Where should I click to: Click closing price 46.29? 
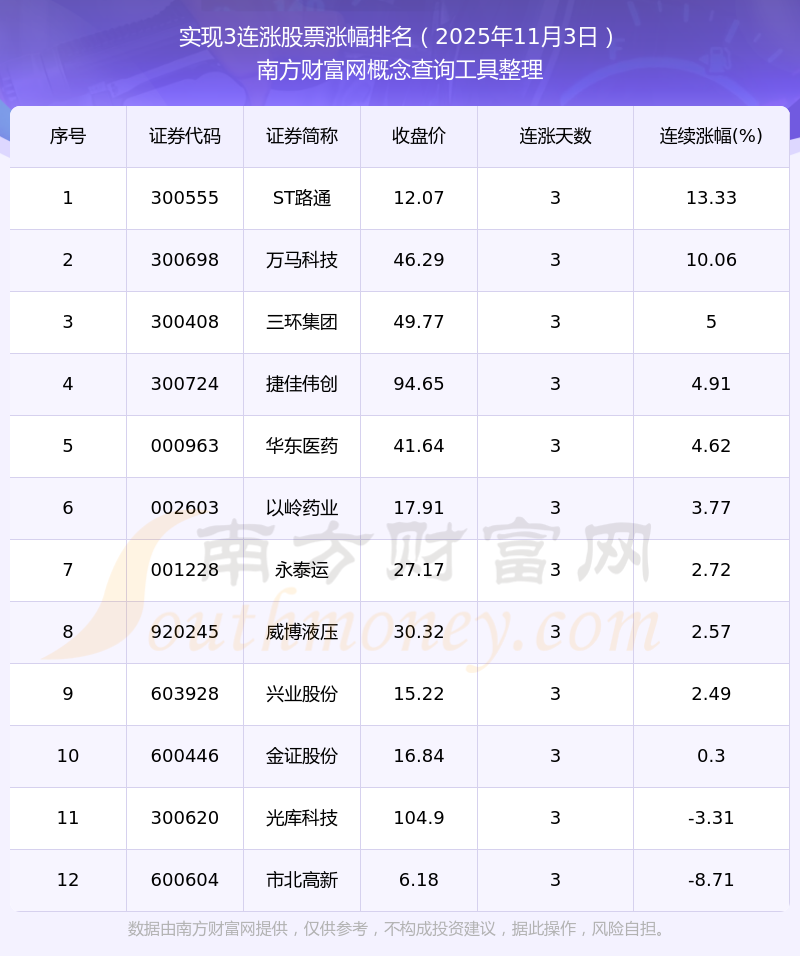click(419, 260)
